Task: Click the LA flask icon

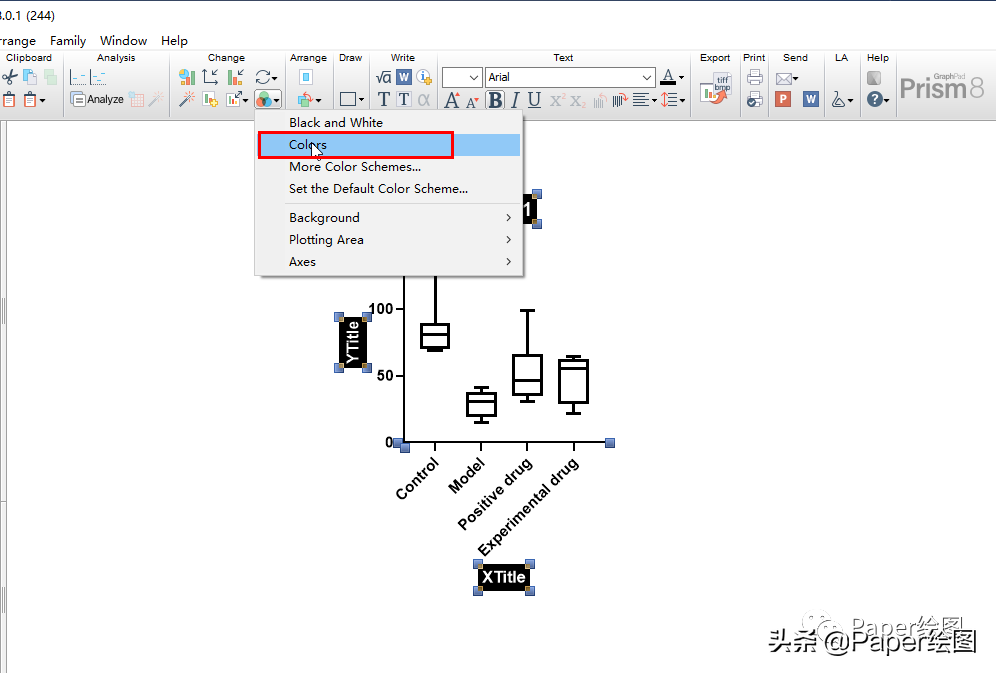Action: [x=838, y=100]
